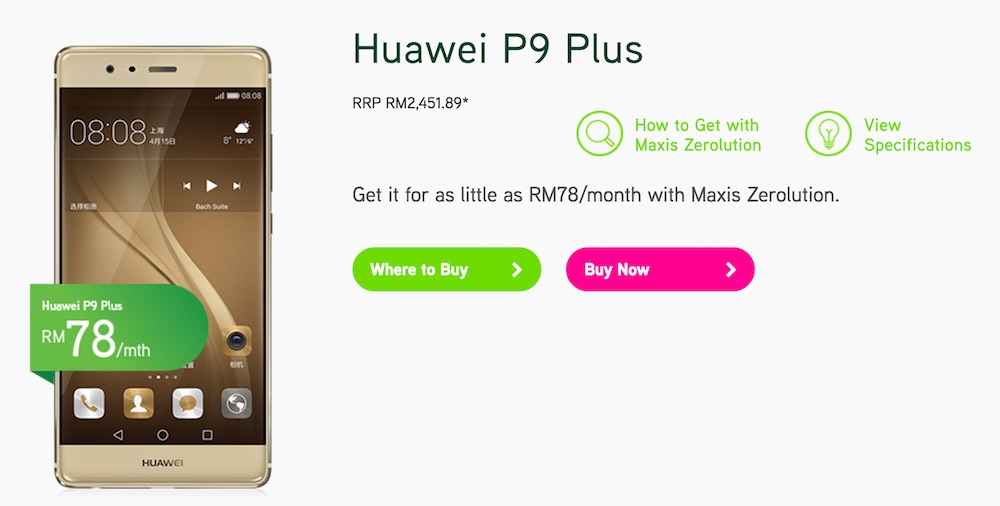Click the green RM78/mth price badge
The image size is (1000, 506).
[x=118, y=329]
